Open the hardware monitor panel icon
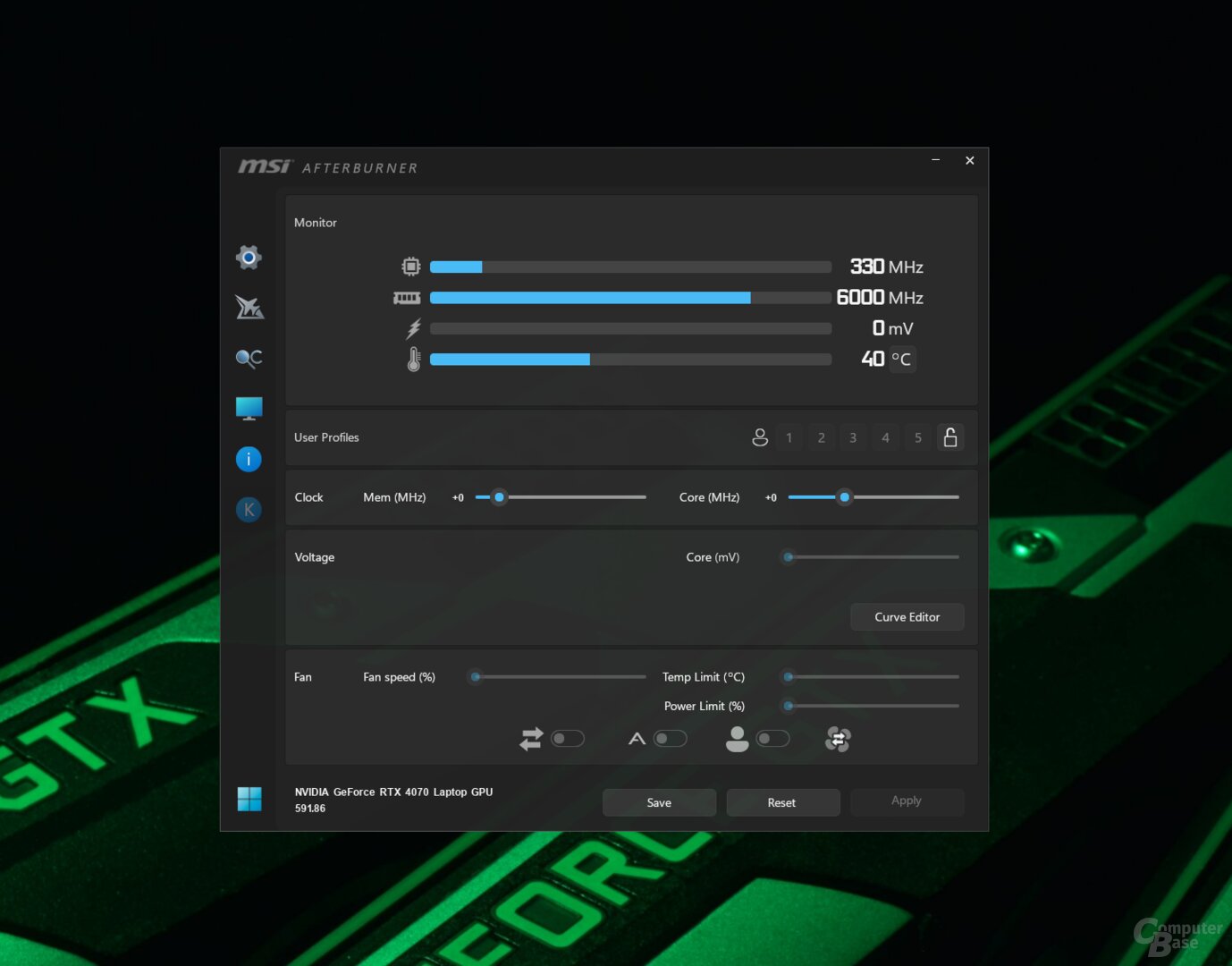 (x=249, y=408)
